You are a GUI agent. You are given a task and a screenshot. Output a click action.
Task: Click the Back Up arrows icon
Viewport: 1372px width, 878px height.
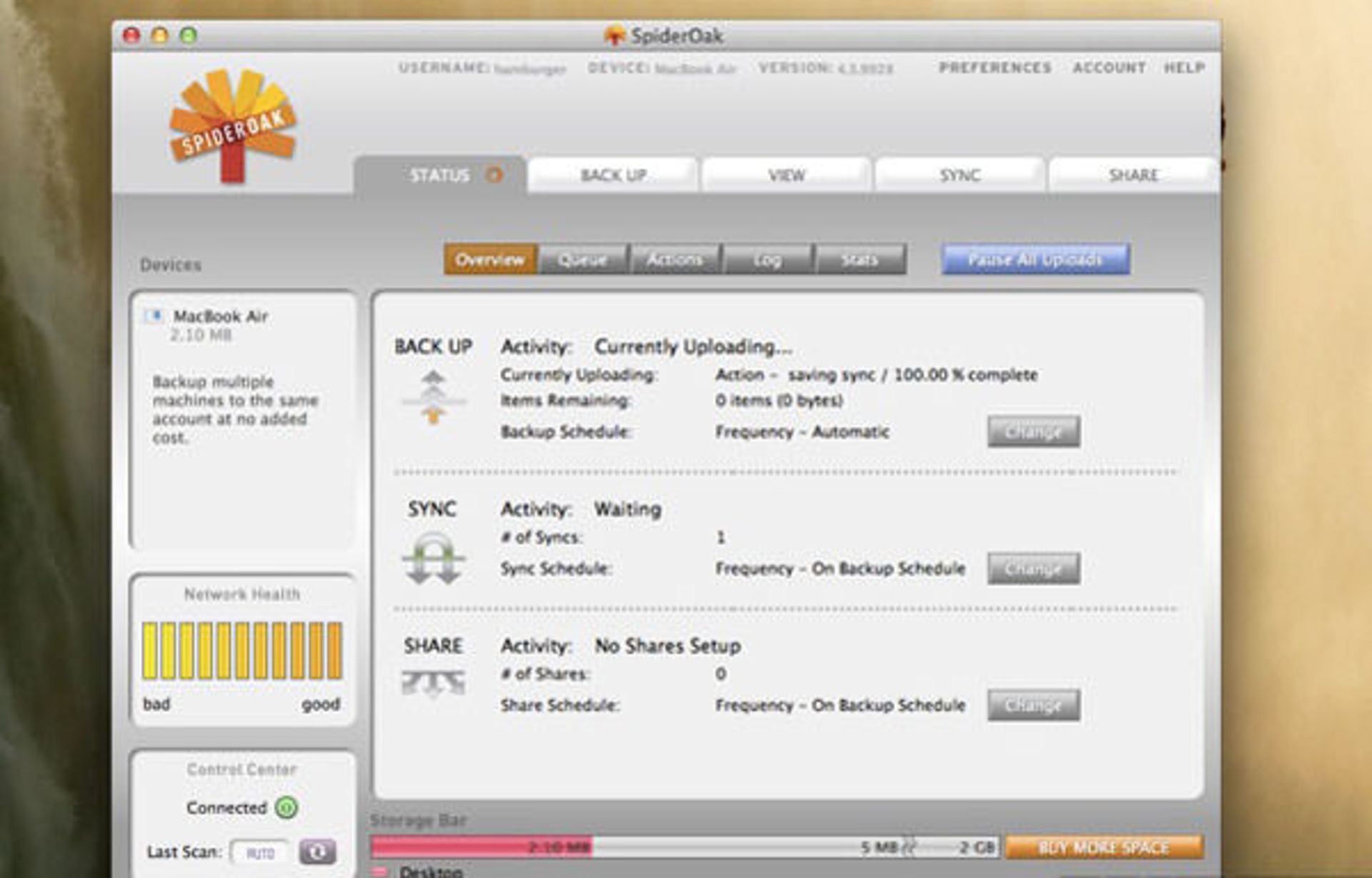(x=433, y=398)
